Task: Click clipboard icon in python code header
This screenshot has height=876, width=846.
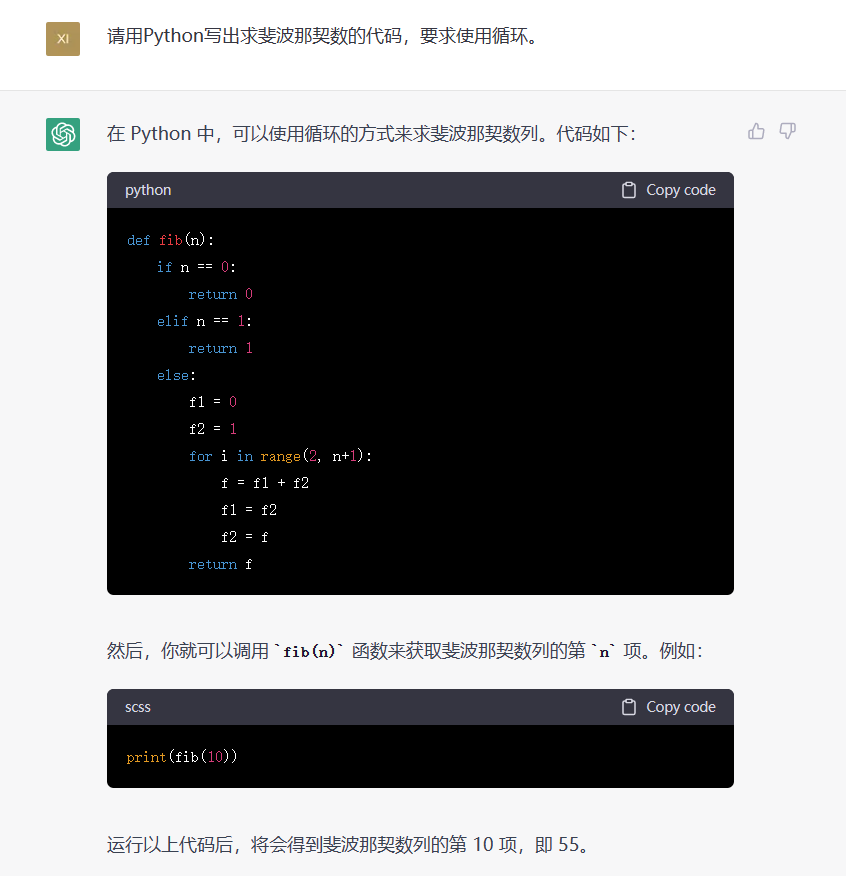Action: click(x=629, y=190)
